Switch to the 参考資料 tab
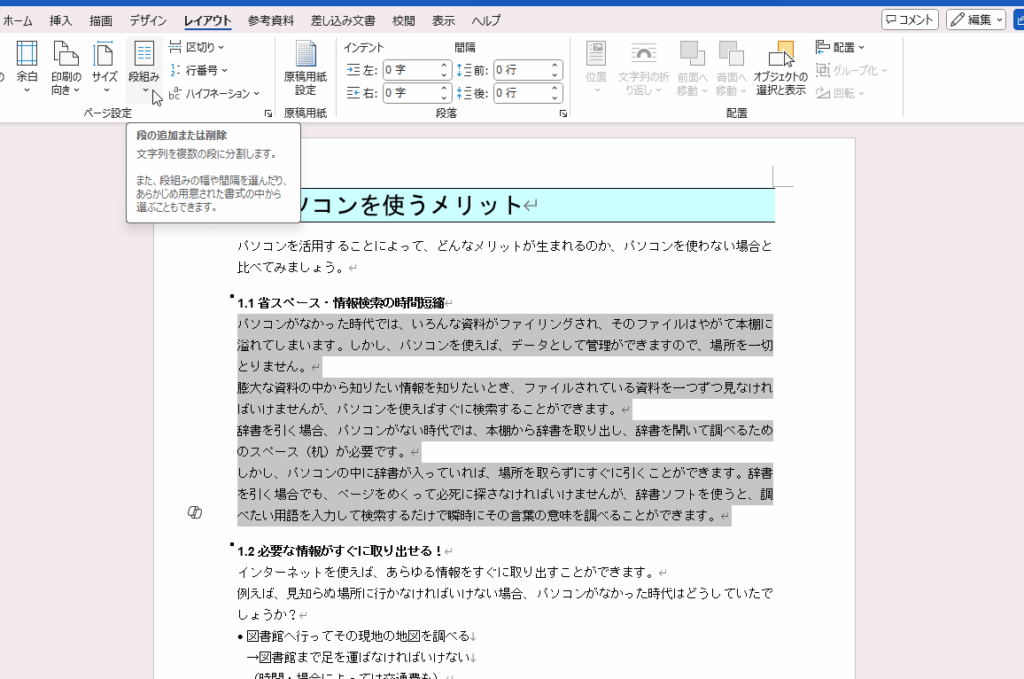1024x679 pixels. pos(271,20)
